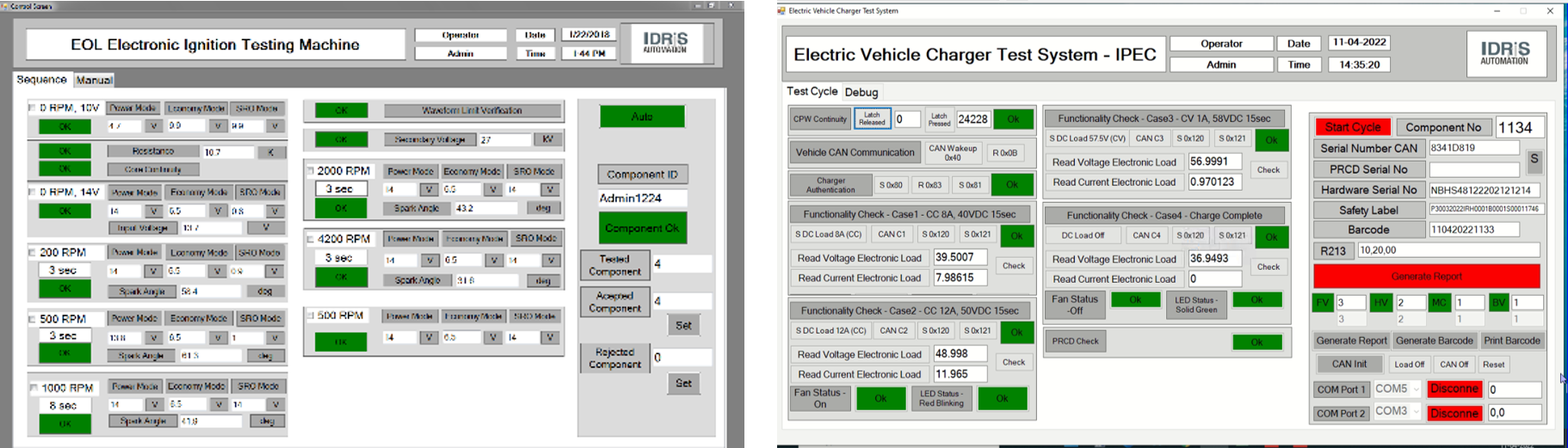Click the red Generate Report button
Screen dimensions: 1568x448
click(x=1426, y=276)
